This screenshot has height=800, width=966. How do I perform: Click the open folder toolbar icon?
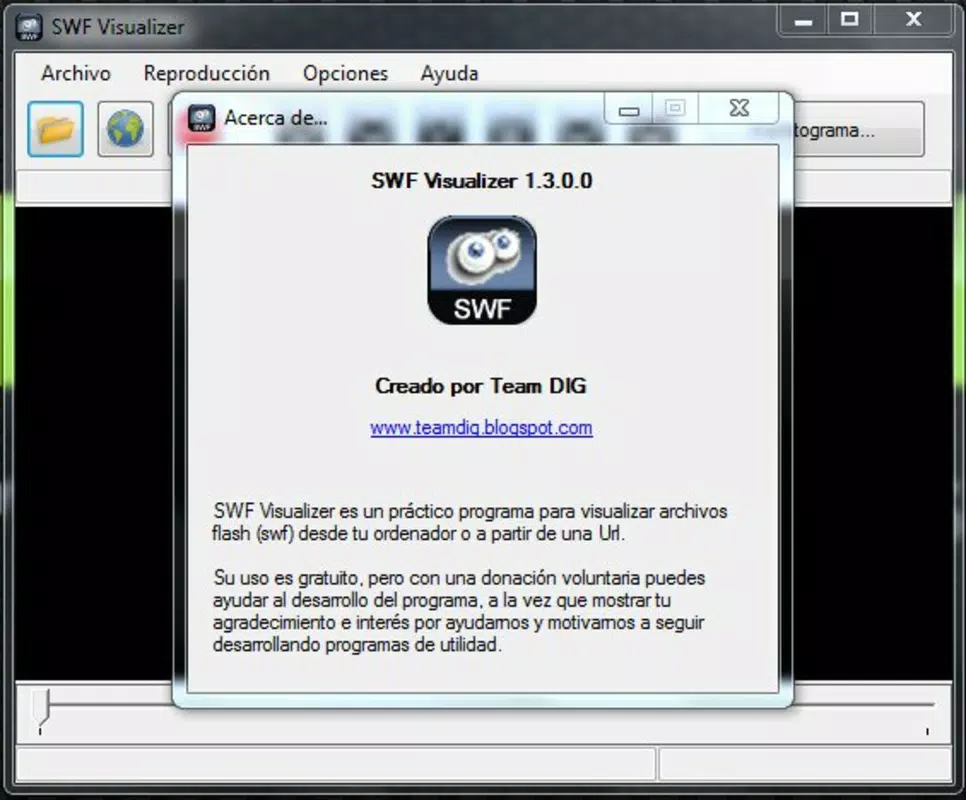pos(55,129)
